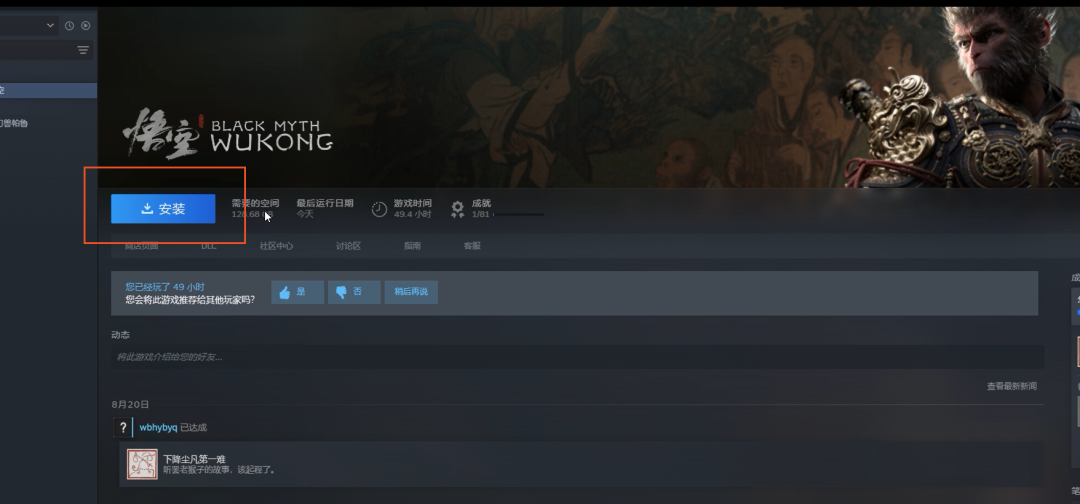Click the 游戏时间 clock icon
This screenshot has width=1080, height=504.
(x=380, y=209)
